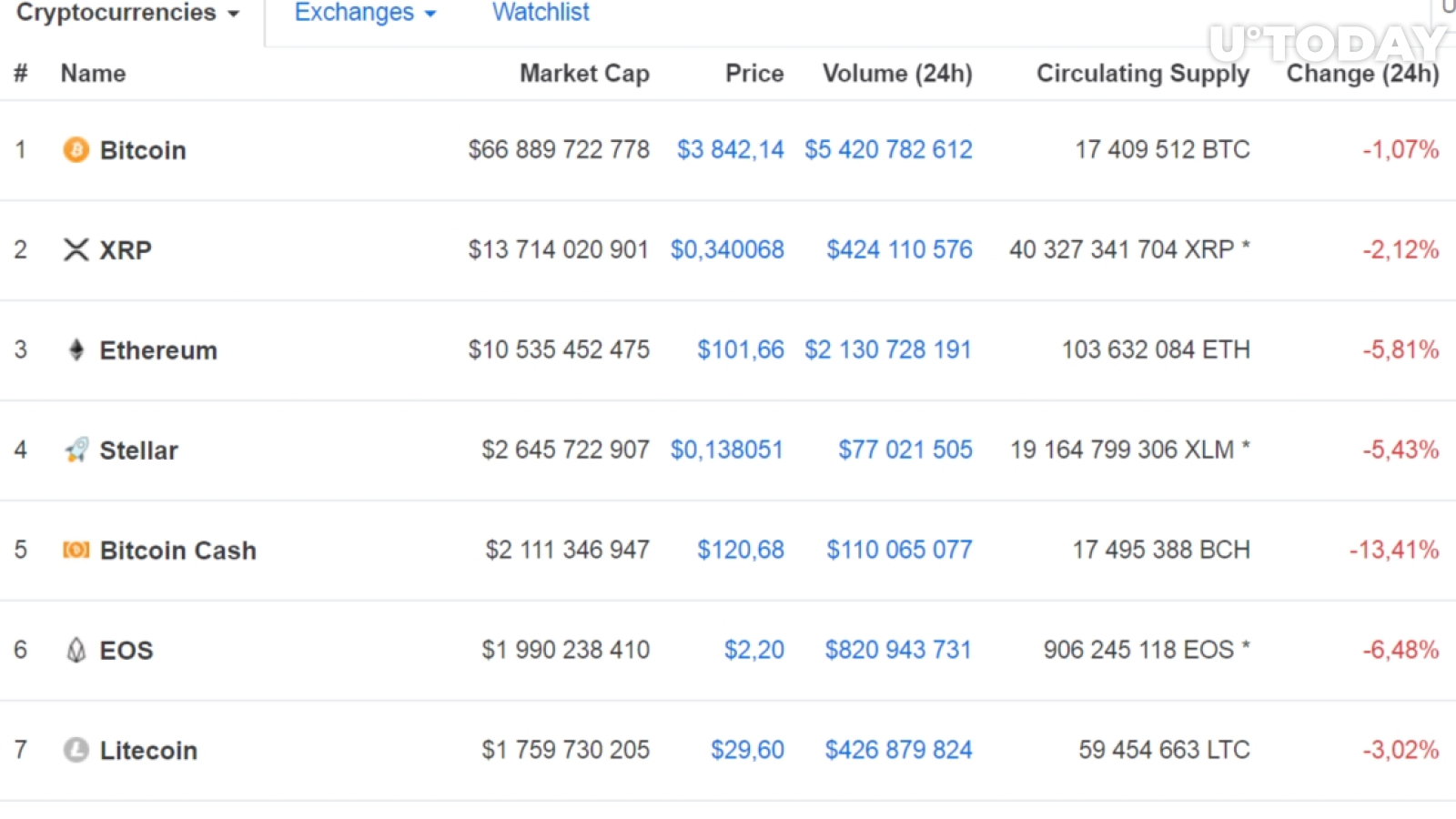
Task: Click Bitcoin Cash change -13,41%
Action: (x=1394, y=550)
